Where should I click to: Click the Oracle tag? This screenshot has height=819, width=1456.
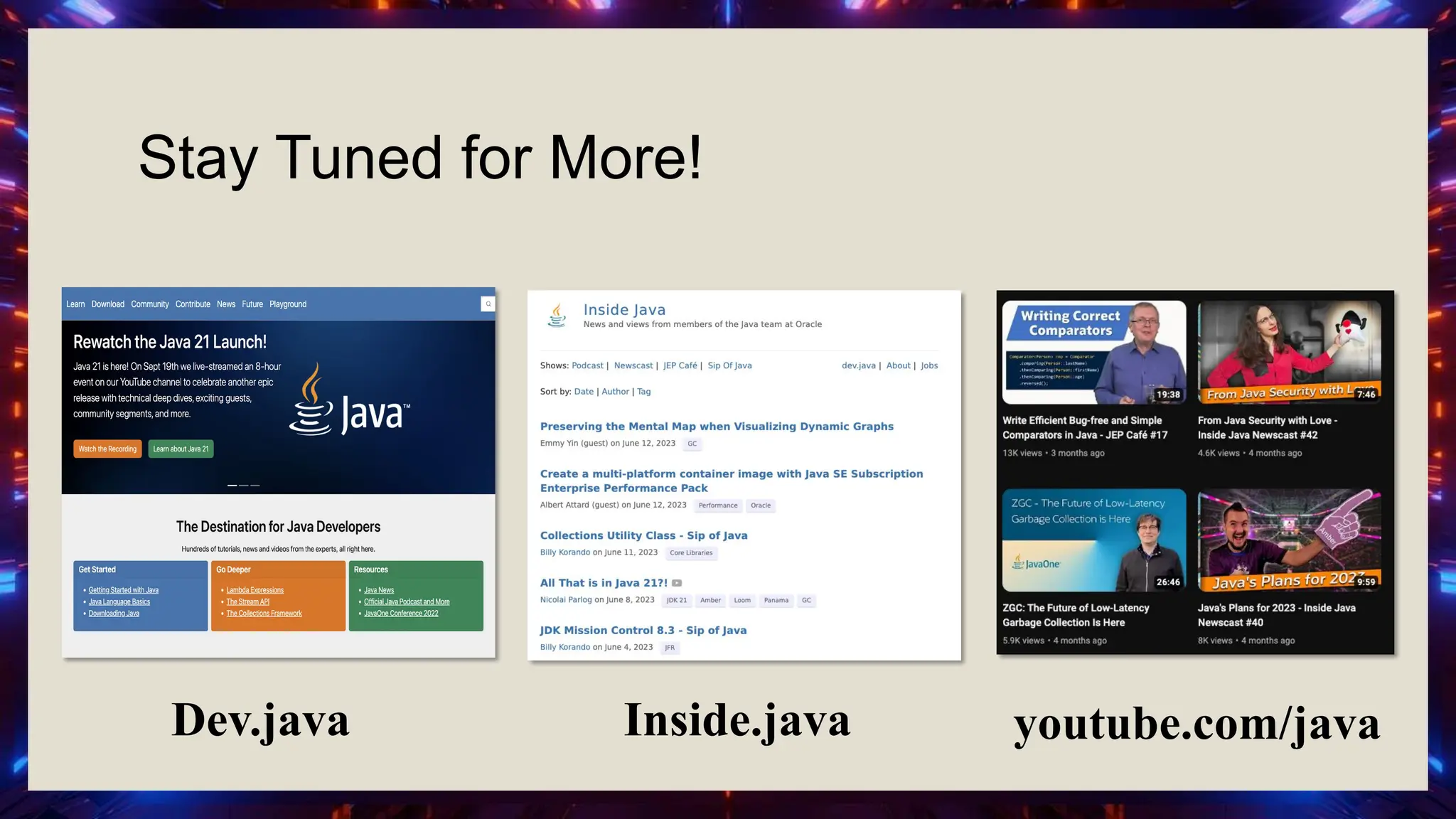tap(761, 505)
